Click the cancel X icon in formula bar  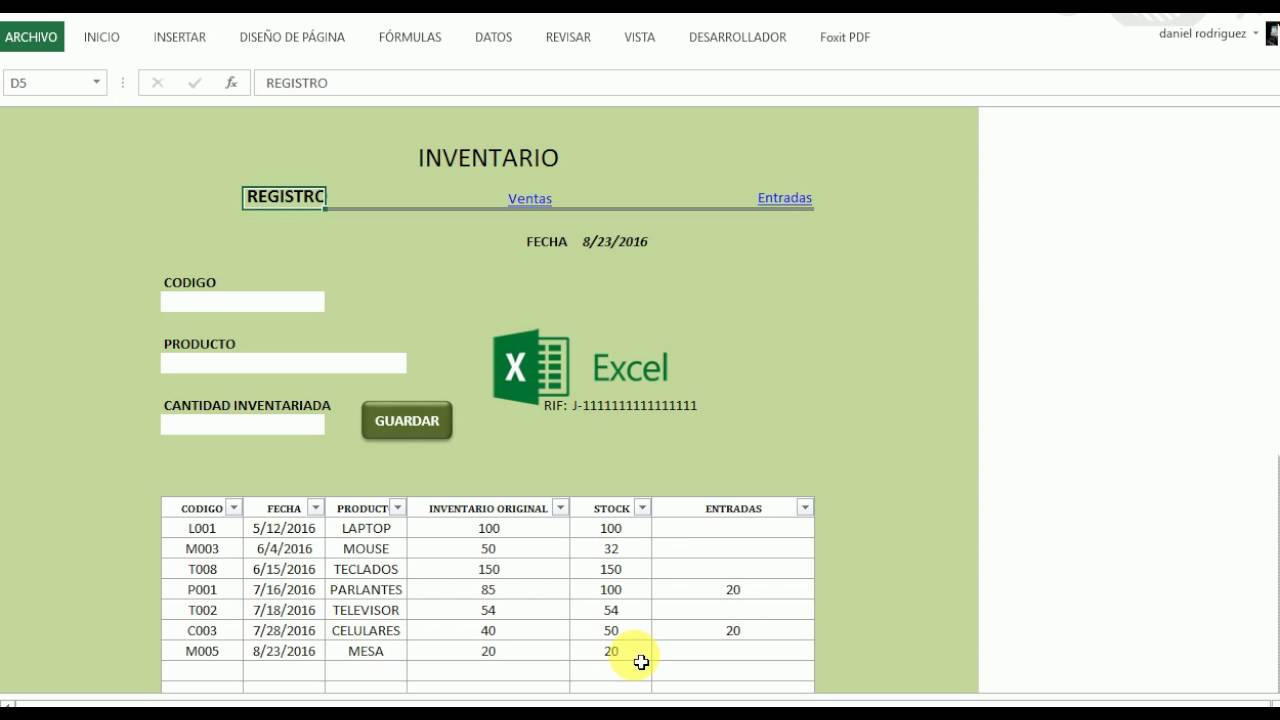point(157,83)
